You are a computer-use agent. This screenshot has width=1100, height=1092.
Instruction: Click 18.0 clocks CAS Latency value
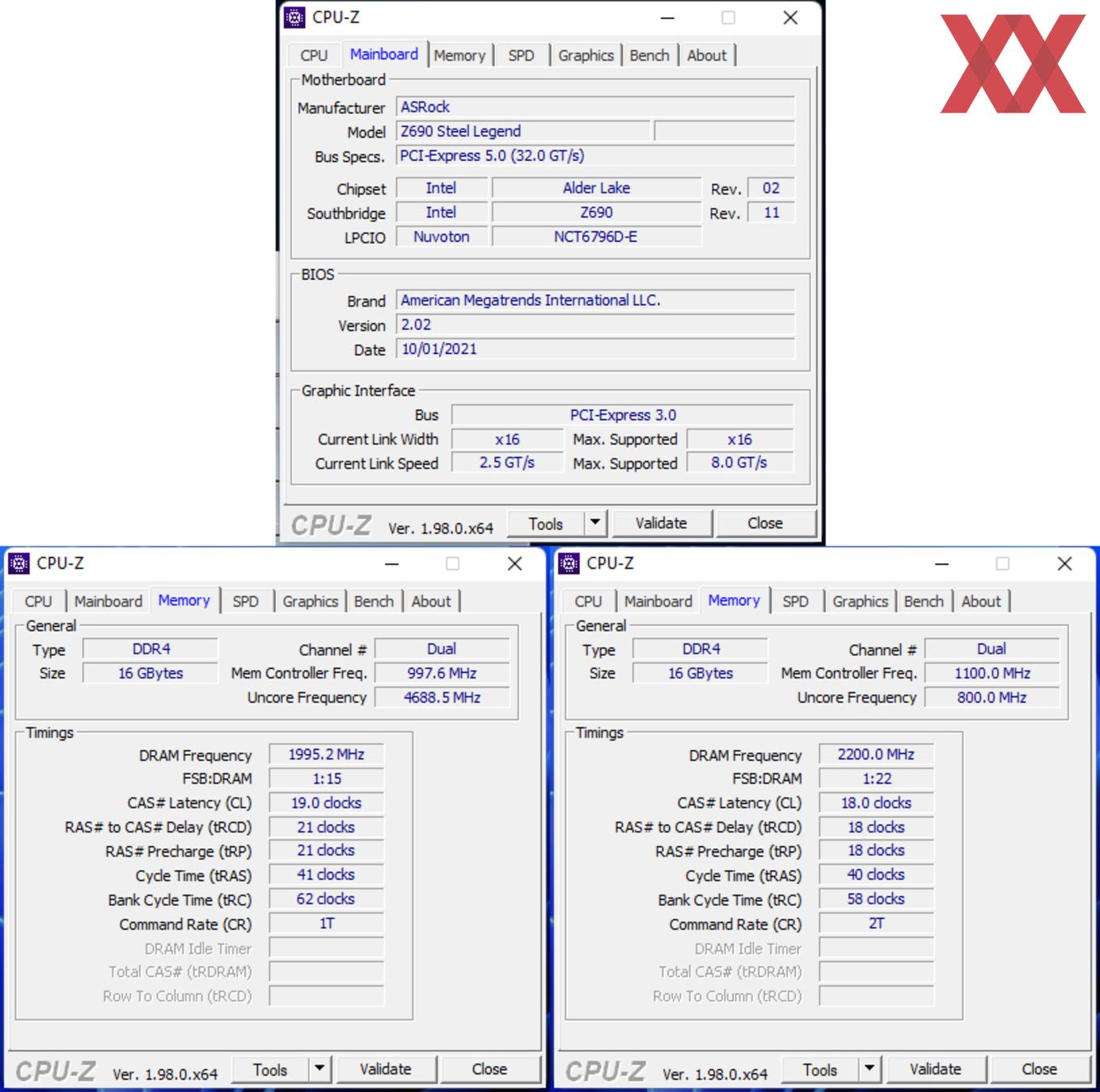click(x=876, y=802)
